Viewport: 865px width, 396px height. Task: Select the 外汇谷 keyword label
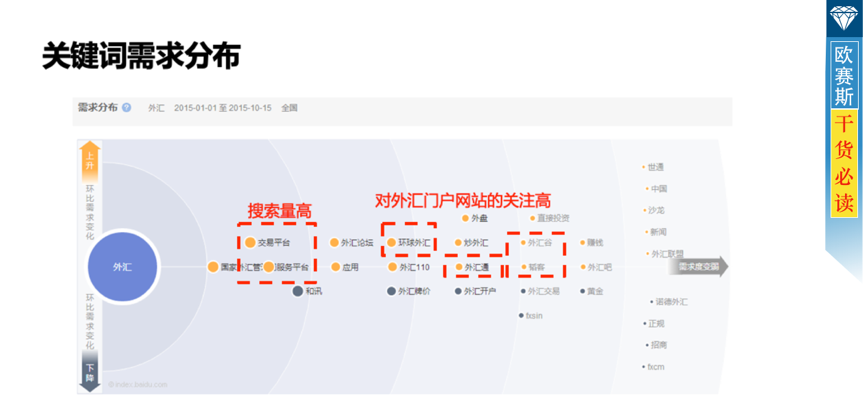540,242
